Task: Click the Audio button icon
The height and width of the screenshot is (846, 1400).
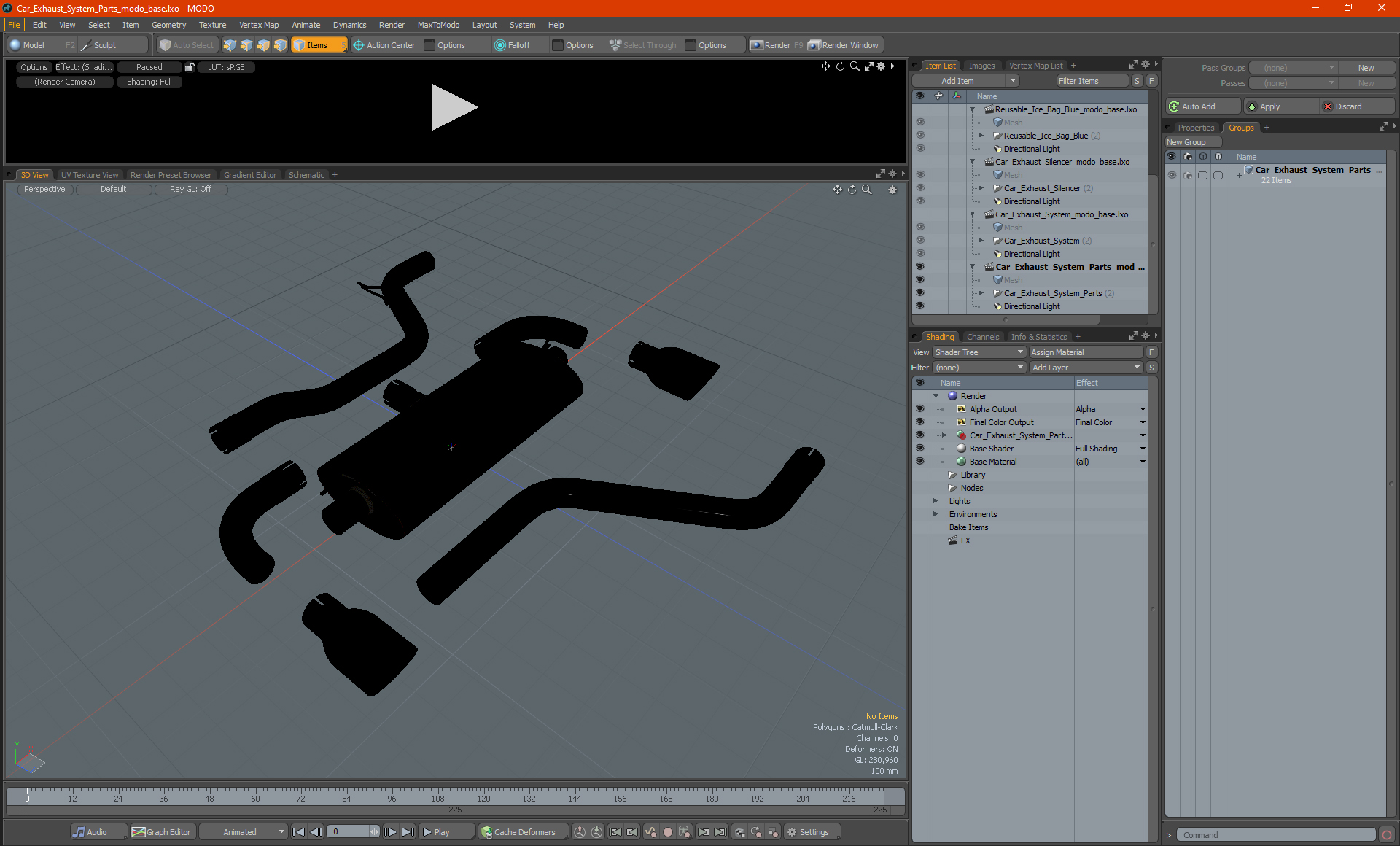Action: pos(79,832)
